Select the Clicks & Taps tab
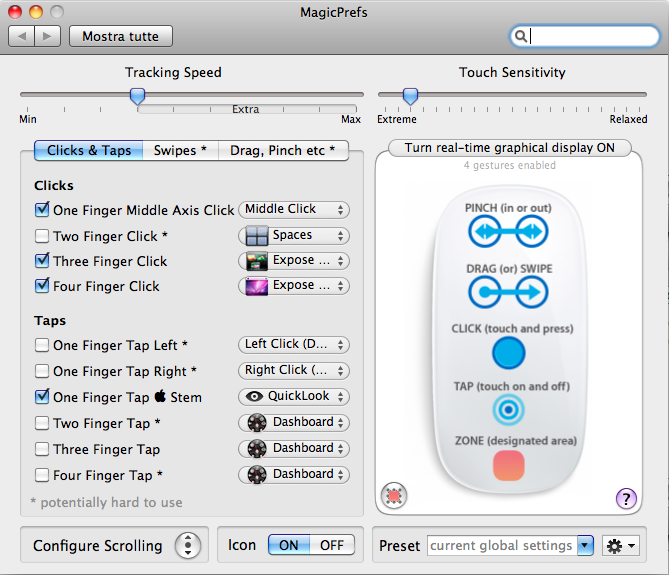 click(89, 151)
